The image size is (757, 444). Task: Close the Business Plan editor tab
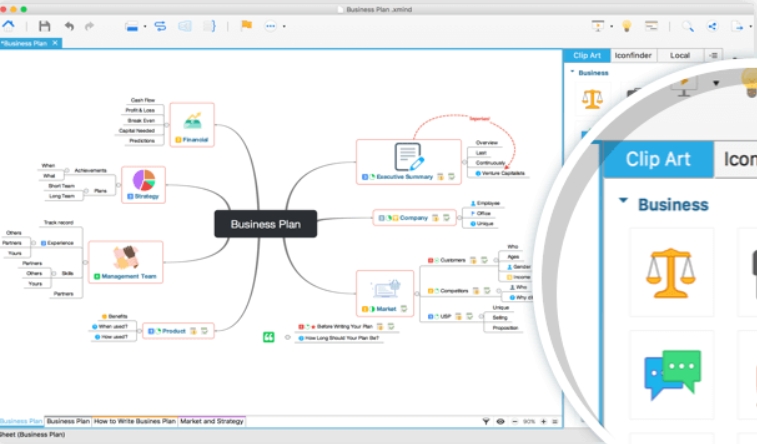[x=56, y=43]
